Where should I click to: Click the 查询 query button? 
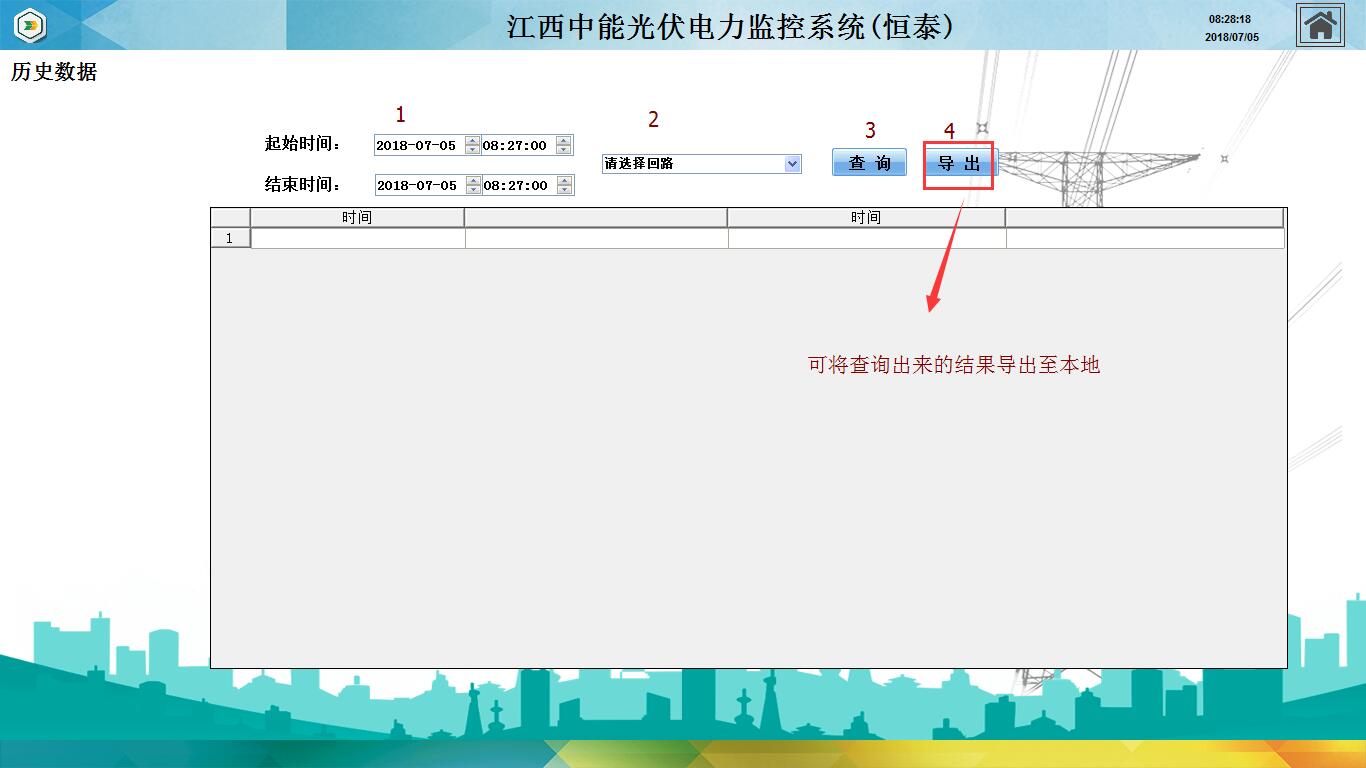pos(869,163)
